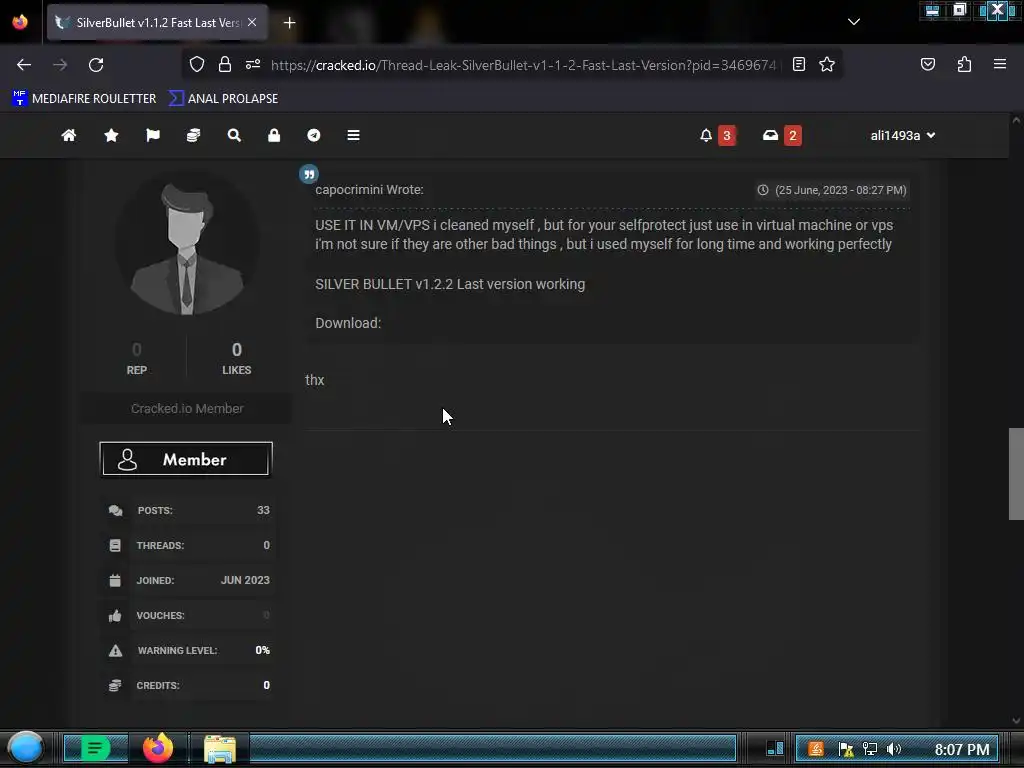Open site permissions icon in address bar

point(253,64)
